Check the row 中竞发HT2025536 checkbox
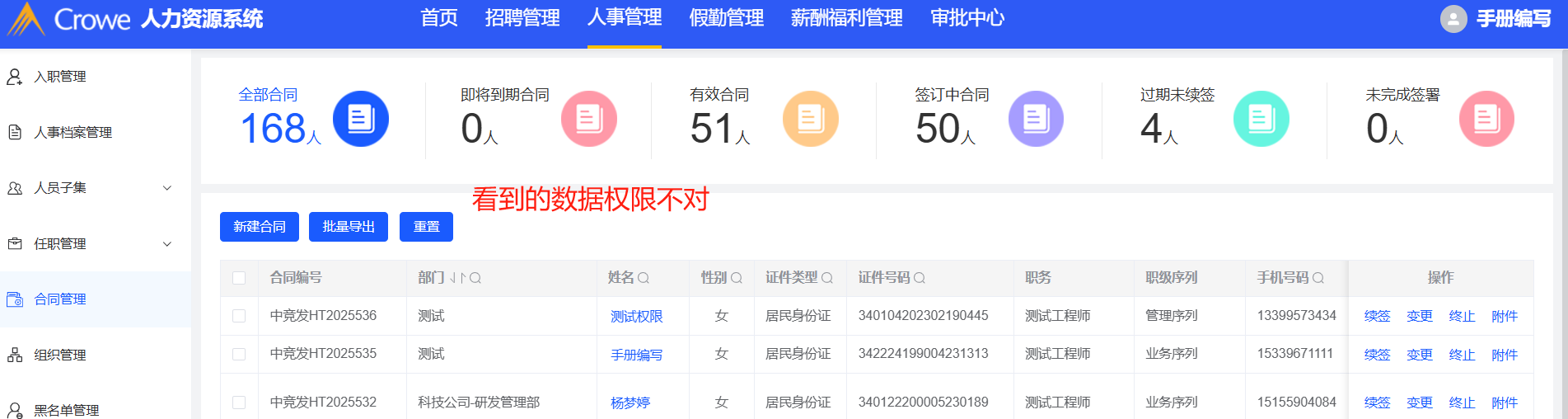Viewport: 1568px width, 419px height. pyautogui.click(x=239, y=316)
